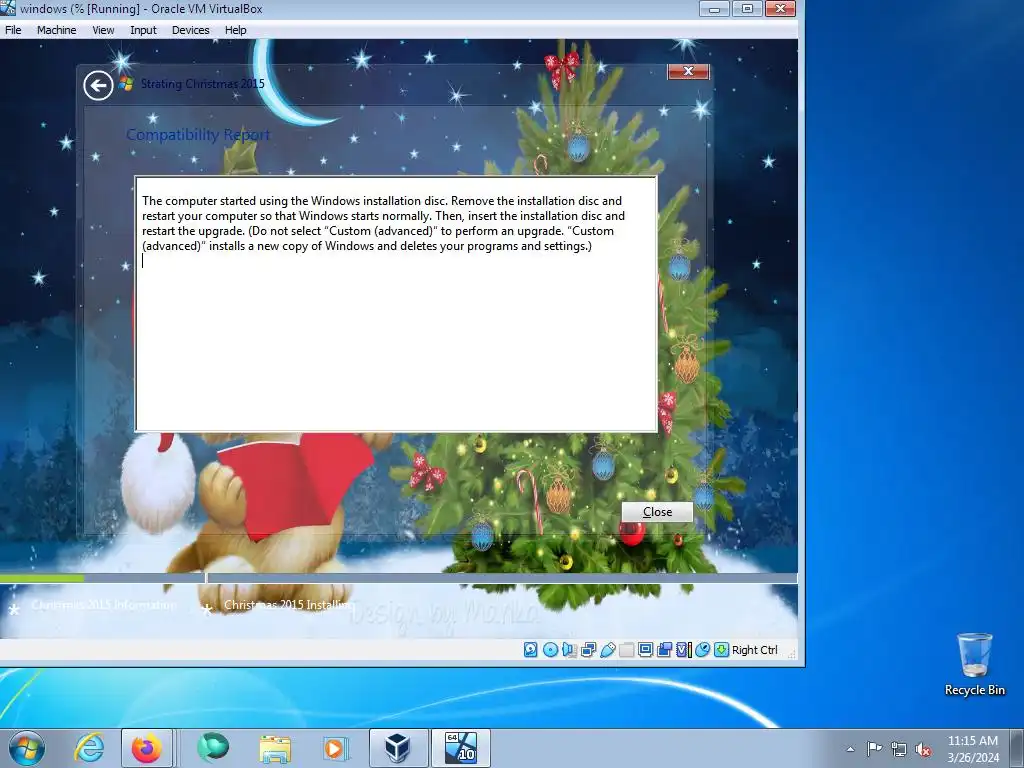Click inside the compatibility report text box
The height and width of the screenshot is (768, 1024).
396,304
